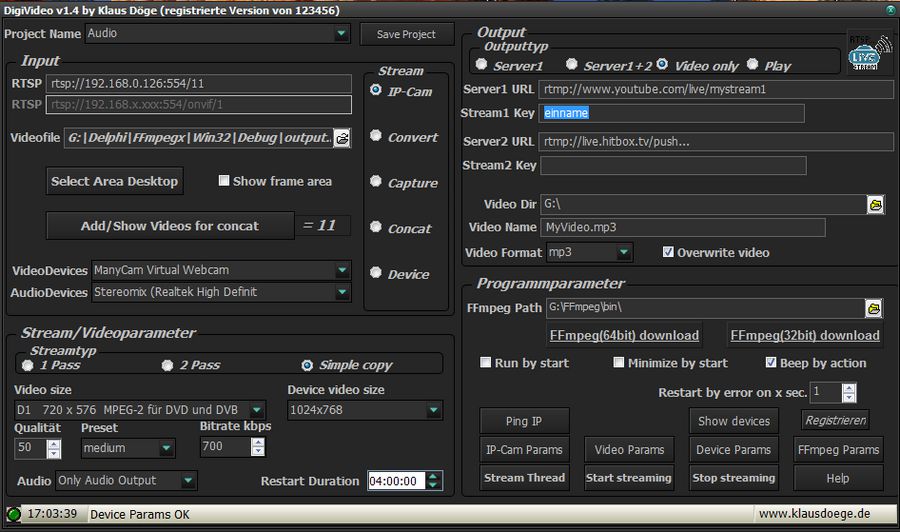Screen dimensions: 900x532
Task: Click browse icon next to Videofile path
Action: tap(342, 138)
